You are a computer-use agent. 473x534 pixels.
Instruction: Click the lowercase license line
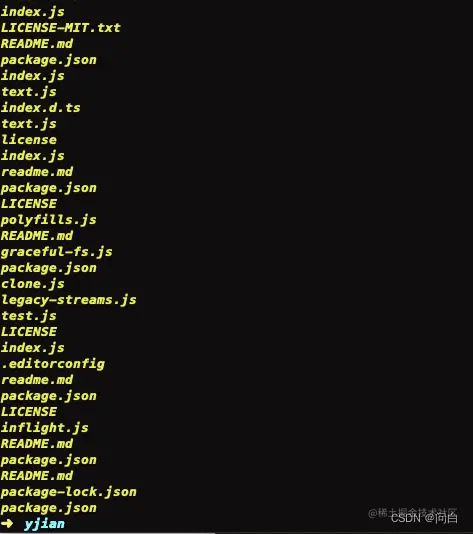click(x=29, y=140)
